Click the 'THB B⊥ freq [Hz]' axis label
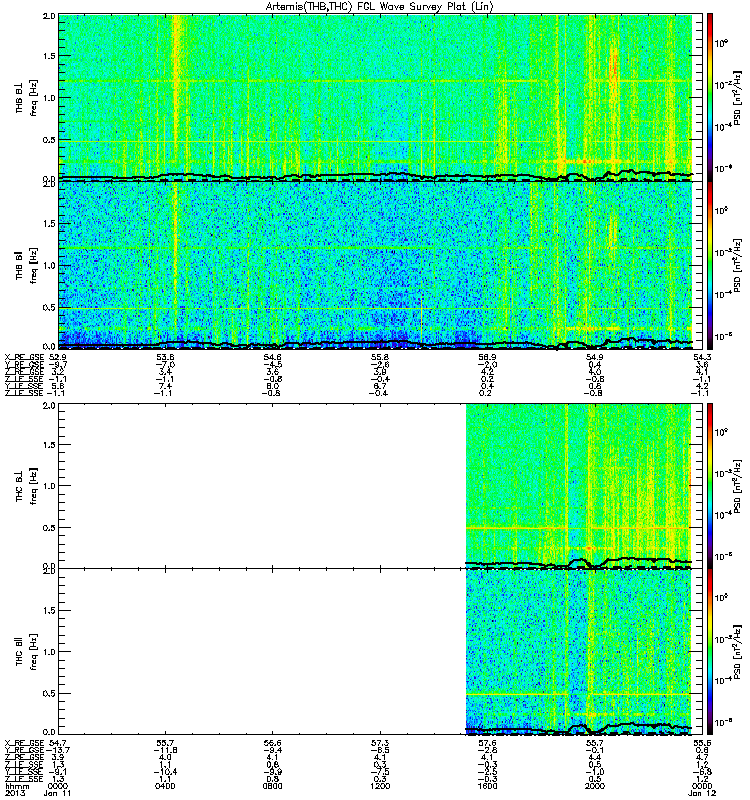 (x=26, y=97)
